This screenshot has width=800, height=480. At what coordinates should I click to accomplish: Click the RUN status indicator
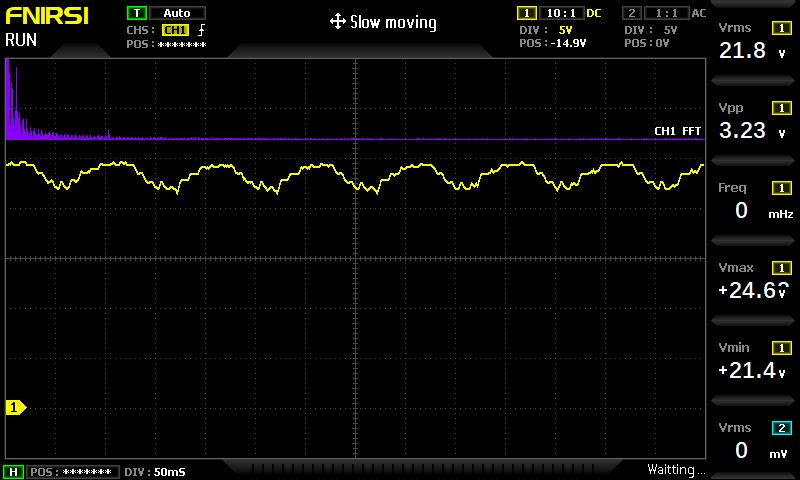21,40
